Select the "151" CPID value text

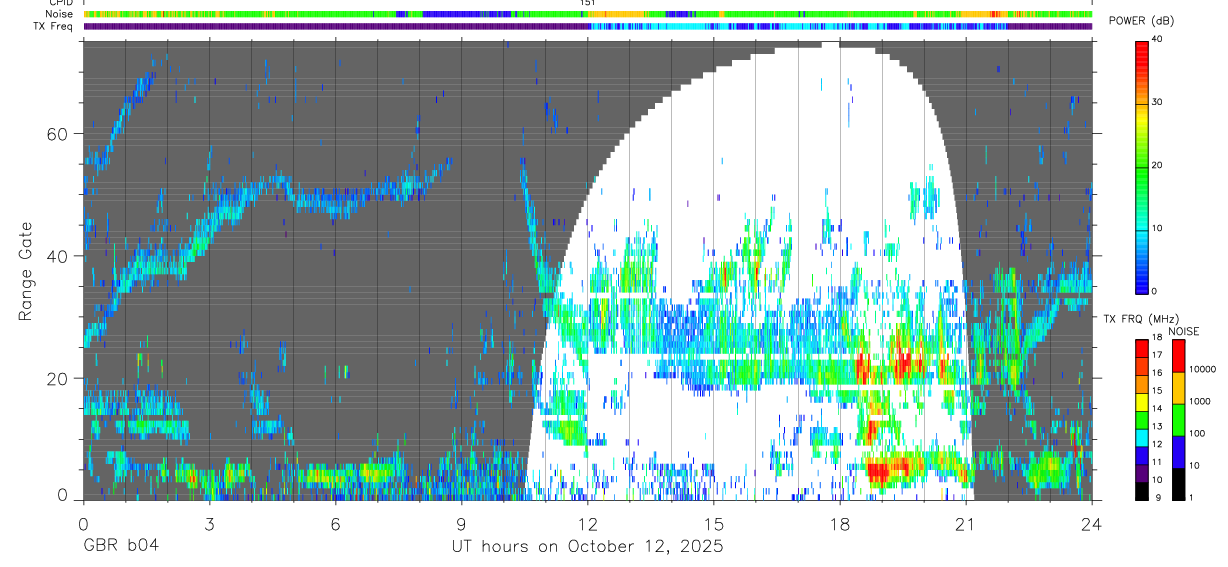pyautogui.click(x=587, y=4)
